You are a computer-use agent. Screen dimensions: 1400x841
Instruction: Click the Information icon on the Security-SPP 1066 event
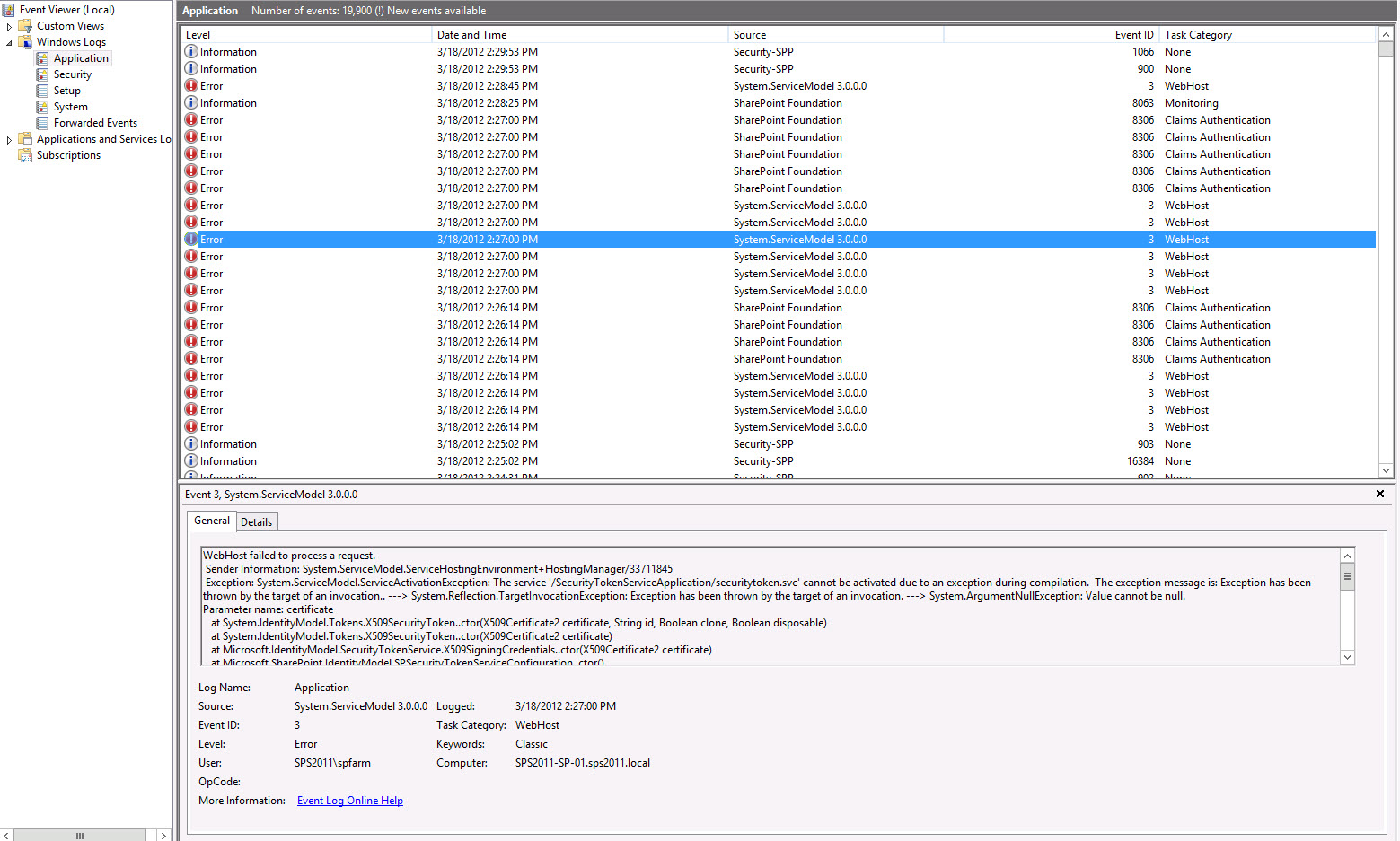click(x=190, y=51)
